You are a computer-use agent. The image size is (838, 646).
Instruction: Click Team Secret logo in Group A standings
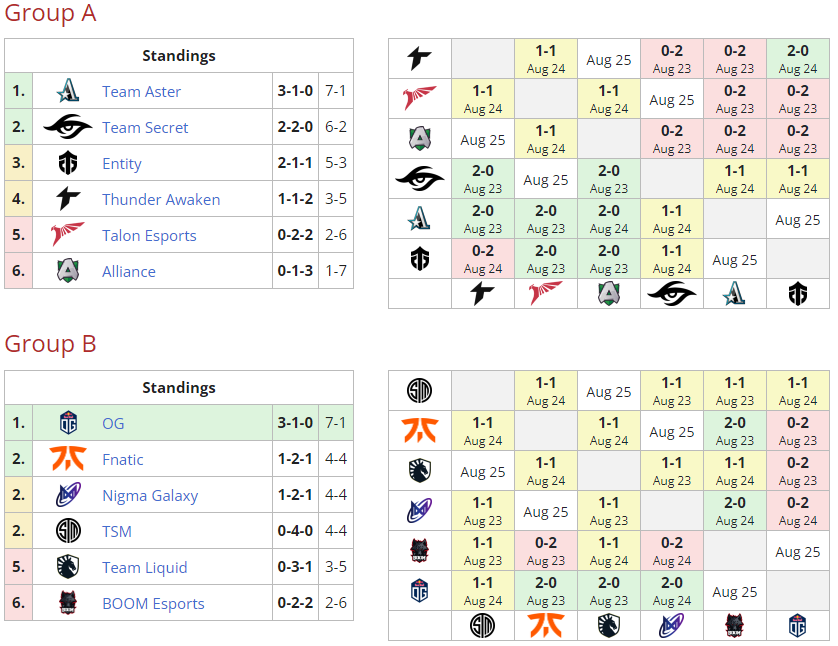[68, 127]
